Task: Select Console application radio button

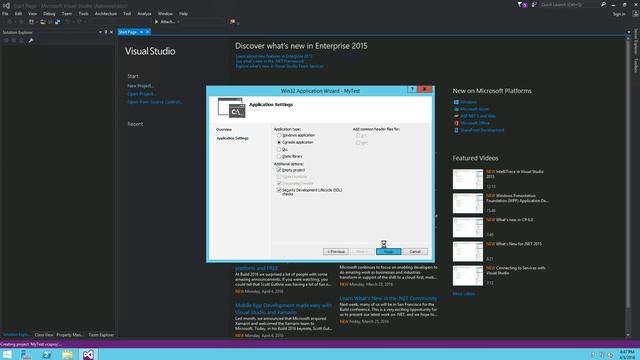Action: pos(279,142)
